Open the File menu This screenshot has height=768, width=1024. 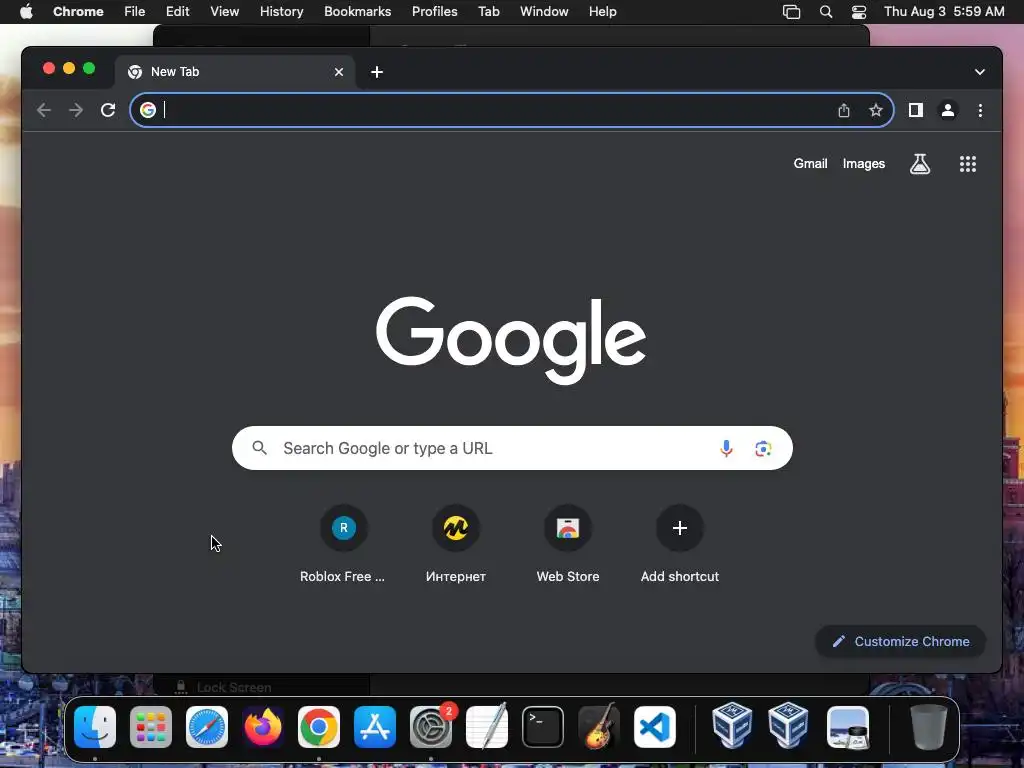click(x=135, y=12)
